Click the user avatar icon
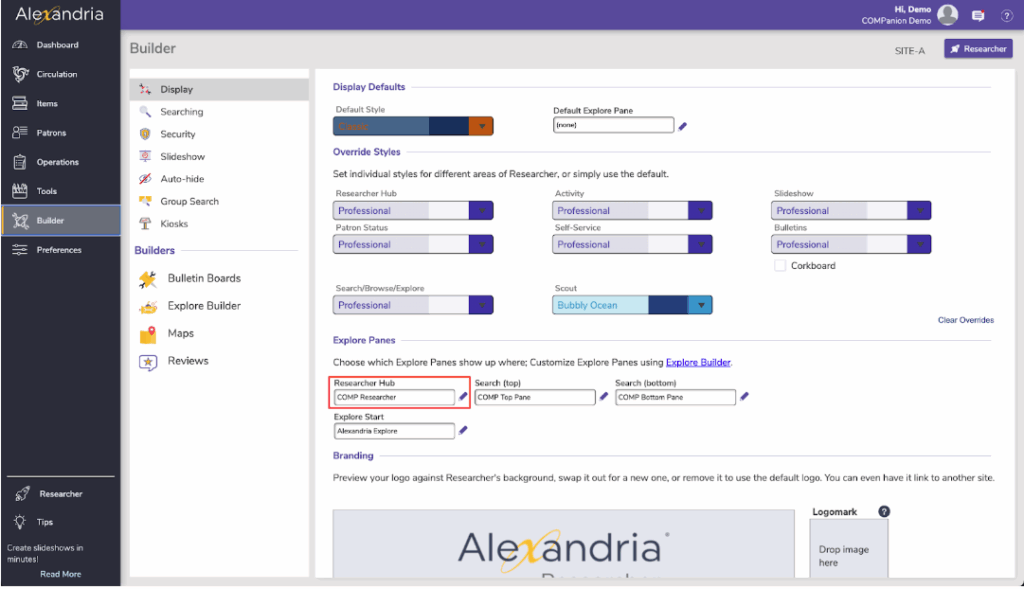Viewport: 1024px width, 589px height. [948, 14]
